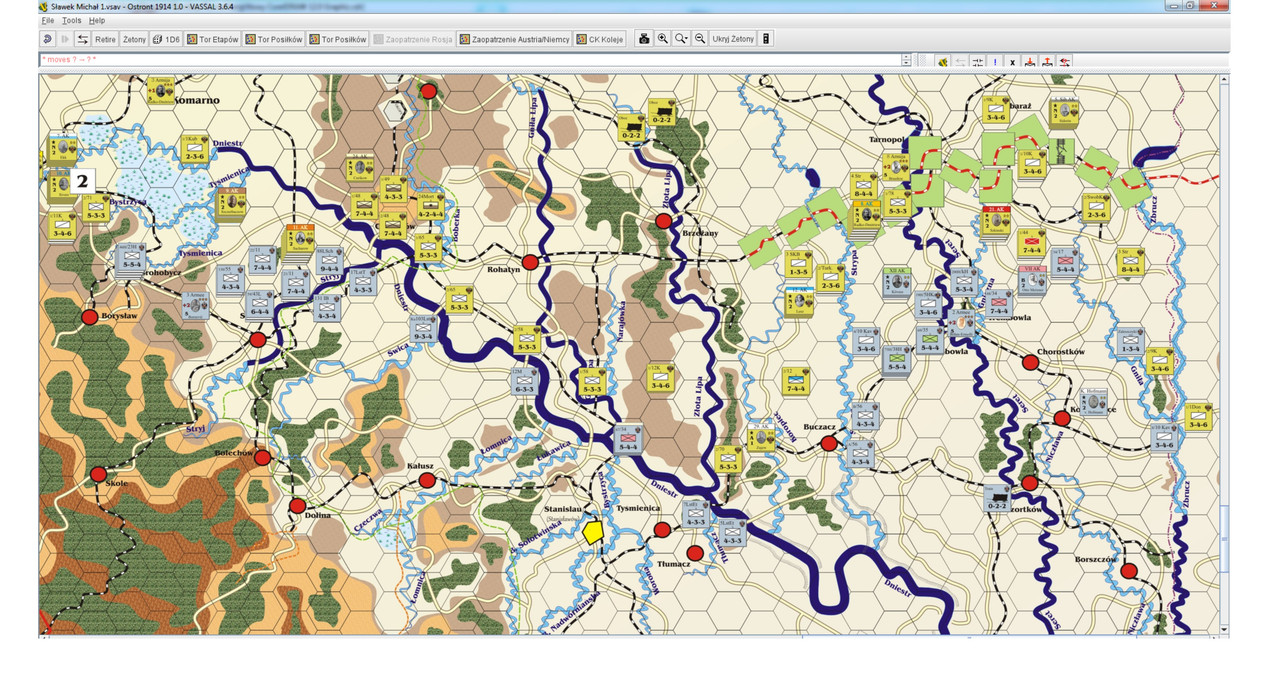The height and width of the screenshot is (692, 1280).
Task: Click the overview map icon after Ukryj Żetony
Action: pos(767,39)
